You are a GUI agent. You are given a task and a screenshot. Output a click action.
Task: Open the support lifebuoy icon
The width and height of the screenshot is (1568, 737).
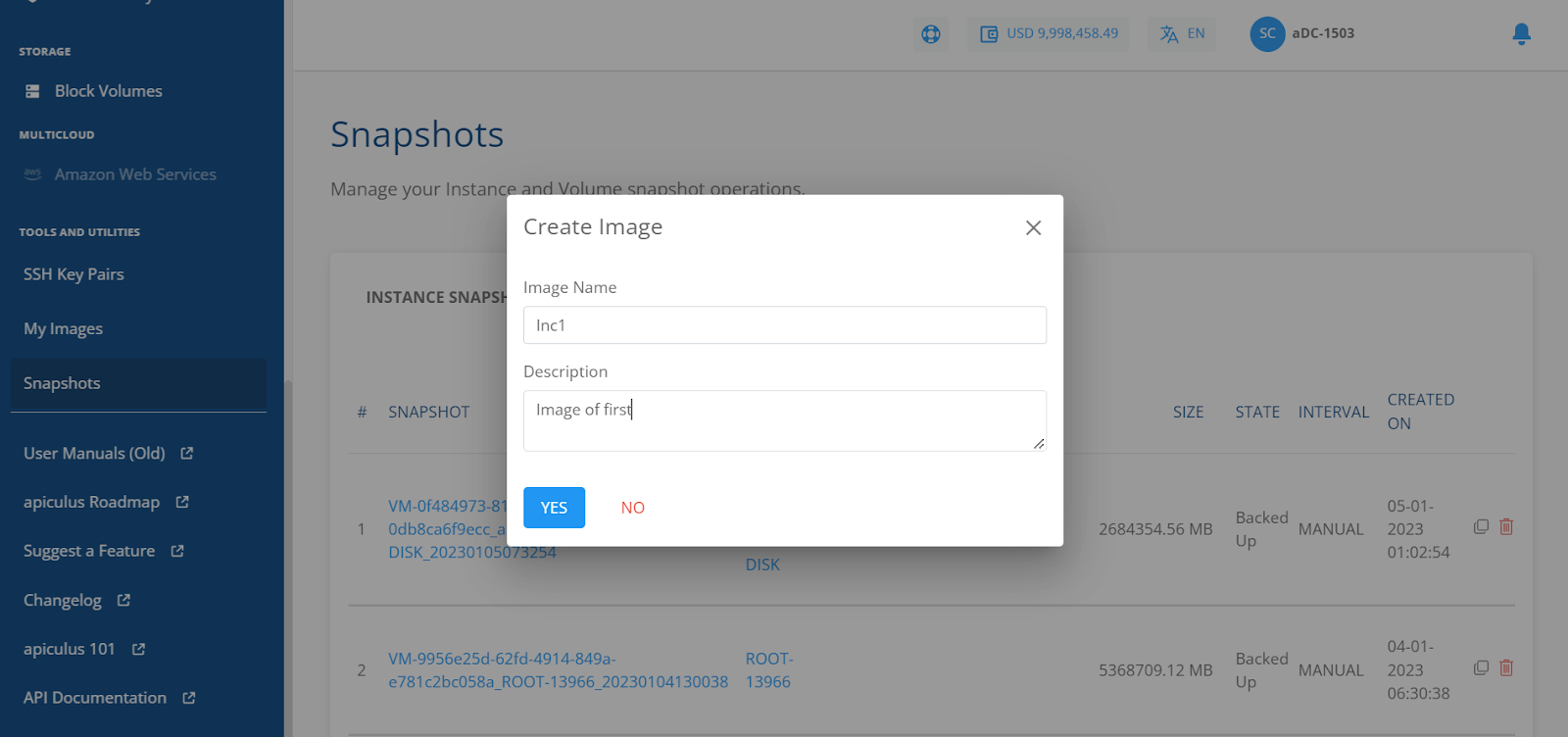tap(931, 34)
